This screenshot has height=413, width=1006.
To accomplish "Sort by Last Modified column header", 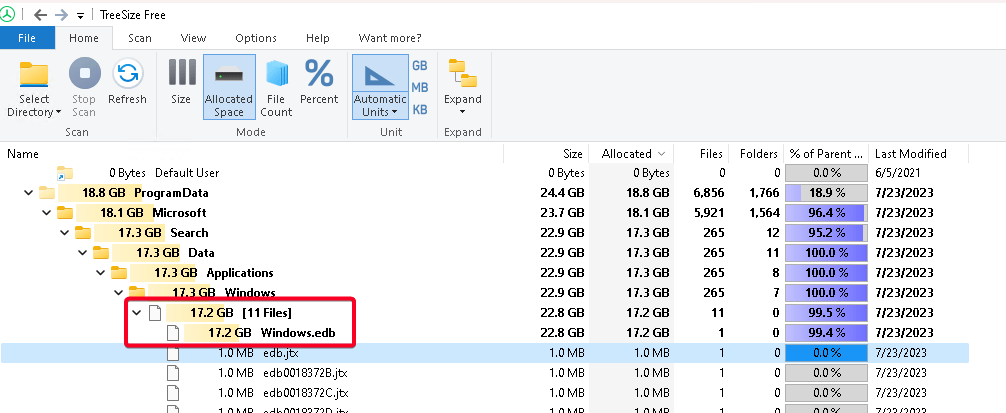I will tap(910, 154).
